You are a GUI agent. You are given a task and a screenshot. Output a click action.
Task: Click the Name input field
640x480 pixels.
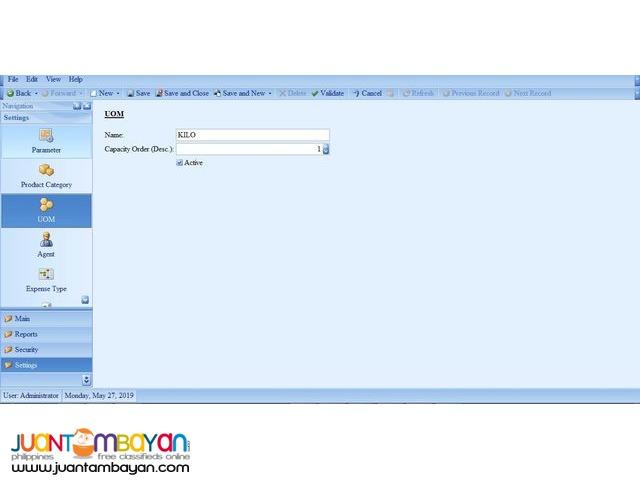click(253, 135)
